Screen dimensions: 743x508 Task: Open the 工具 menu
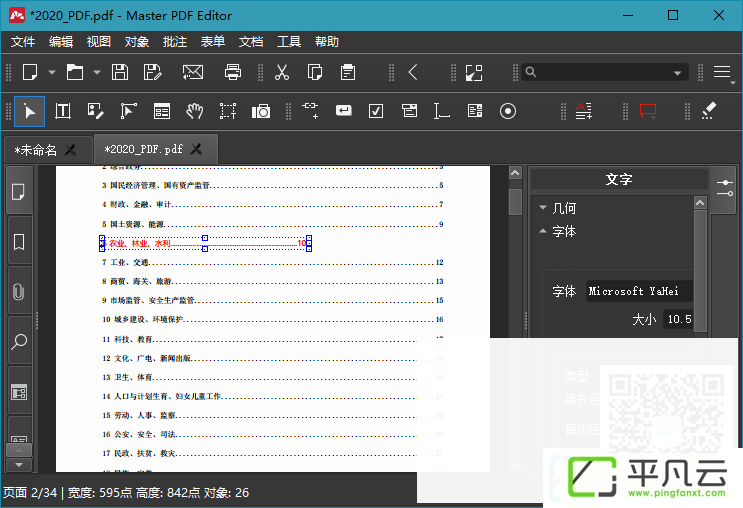289,42
